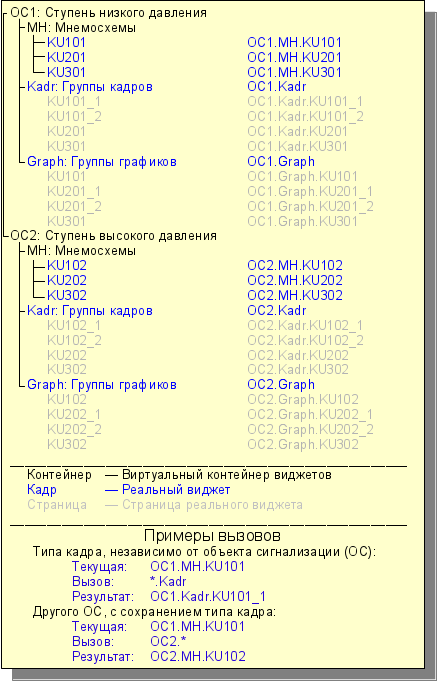Click the heading "Примеры вызовов"

click(212, 536)
